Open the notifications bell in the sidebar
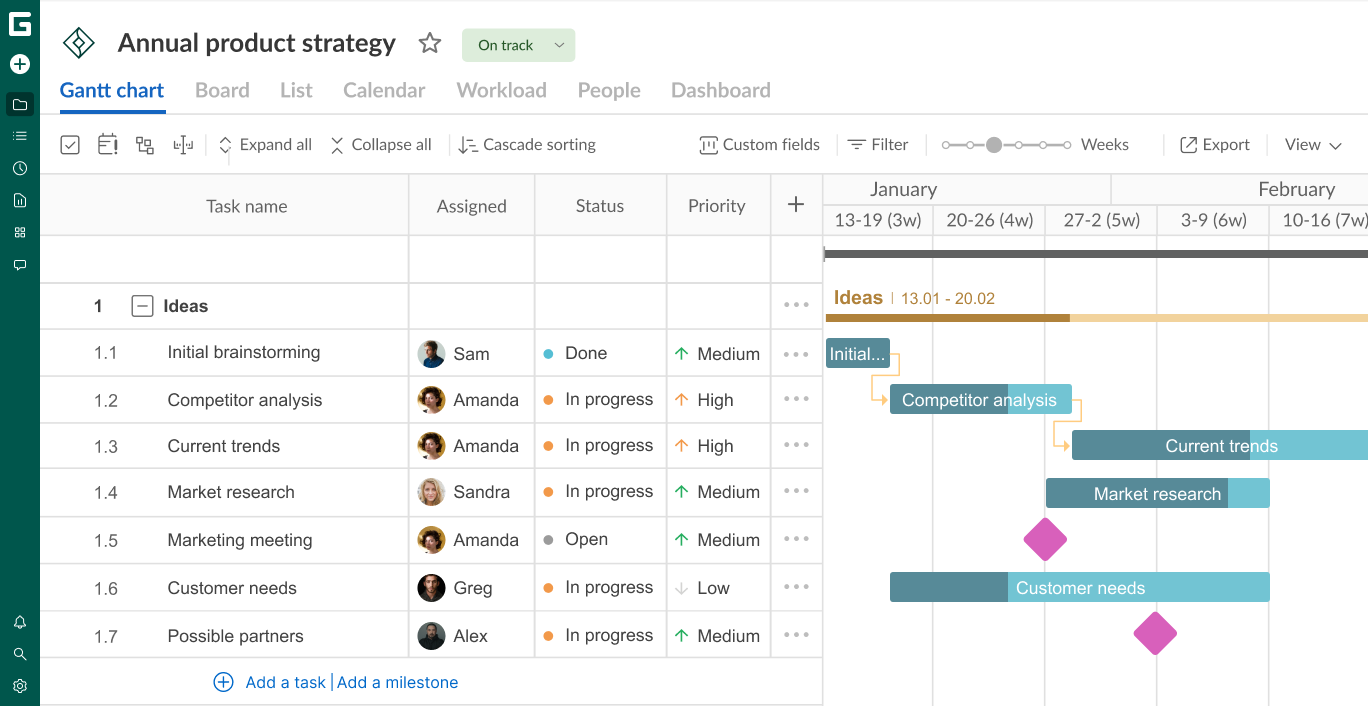Screen dimensions: 1368x706 tap(19, 622)
